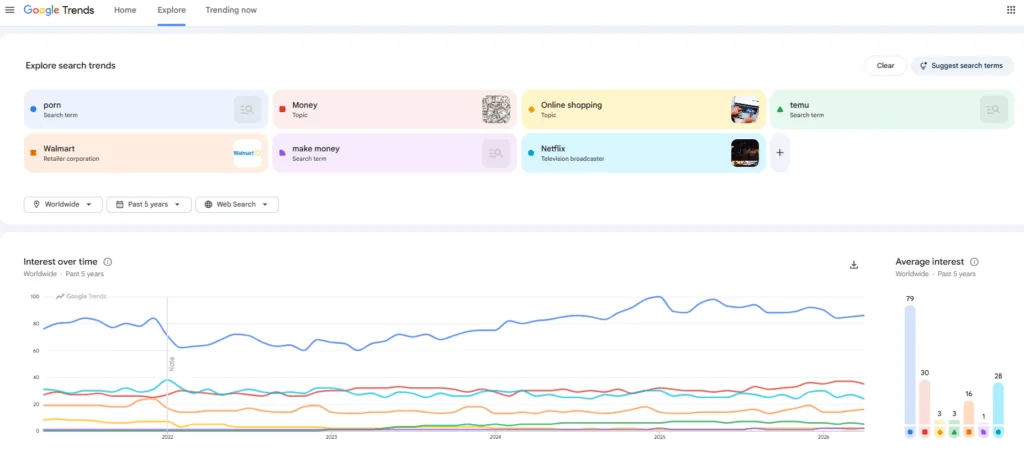Click the purple marker on make money card
This screenshot has width=1024, height=458.
pos(282,153)
